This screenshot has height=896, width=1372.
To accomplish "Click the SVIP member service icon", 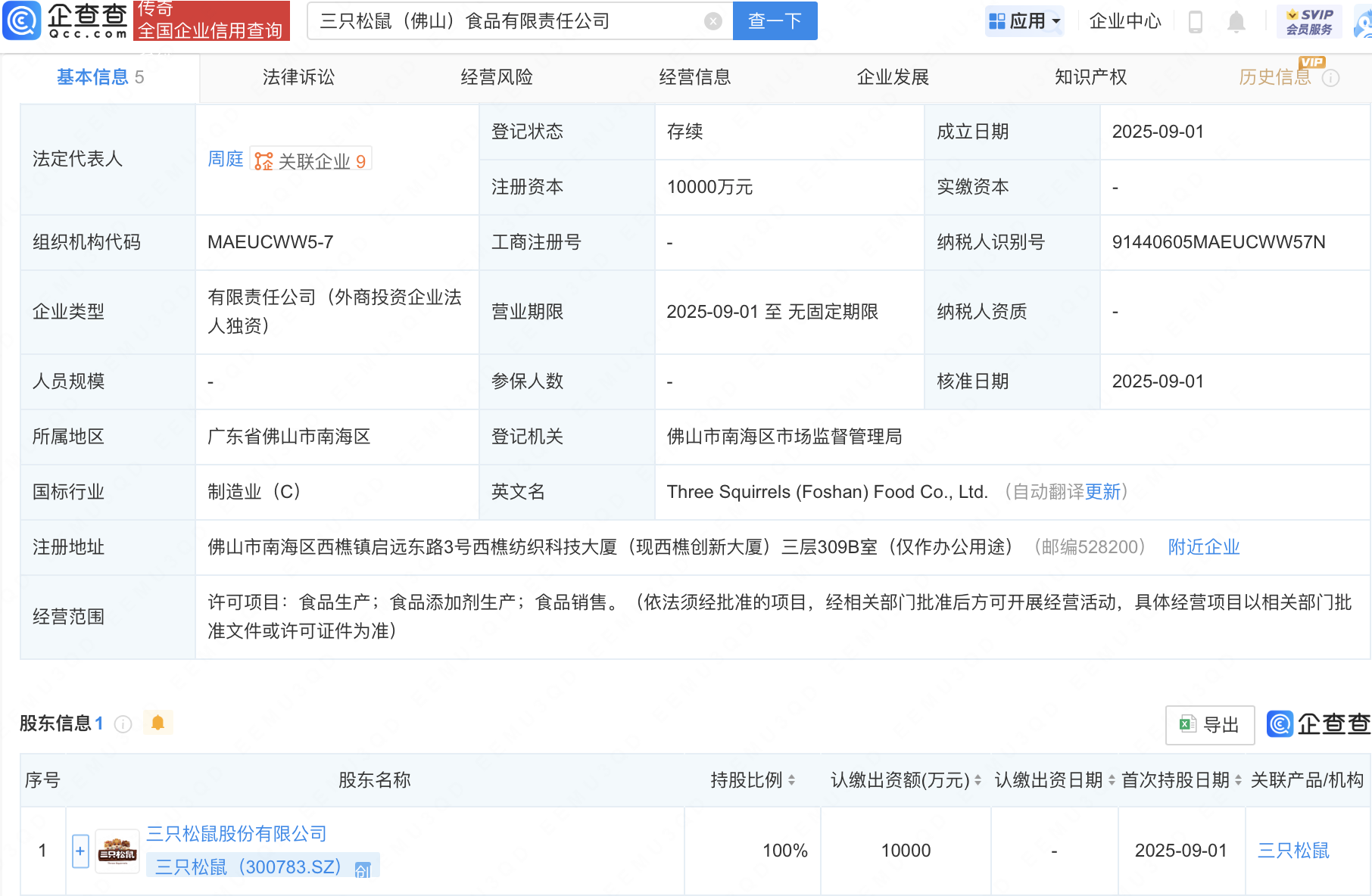I will 1309,21.
